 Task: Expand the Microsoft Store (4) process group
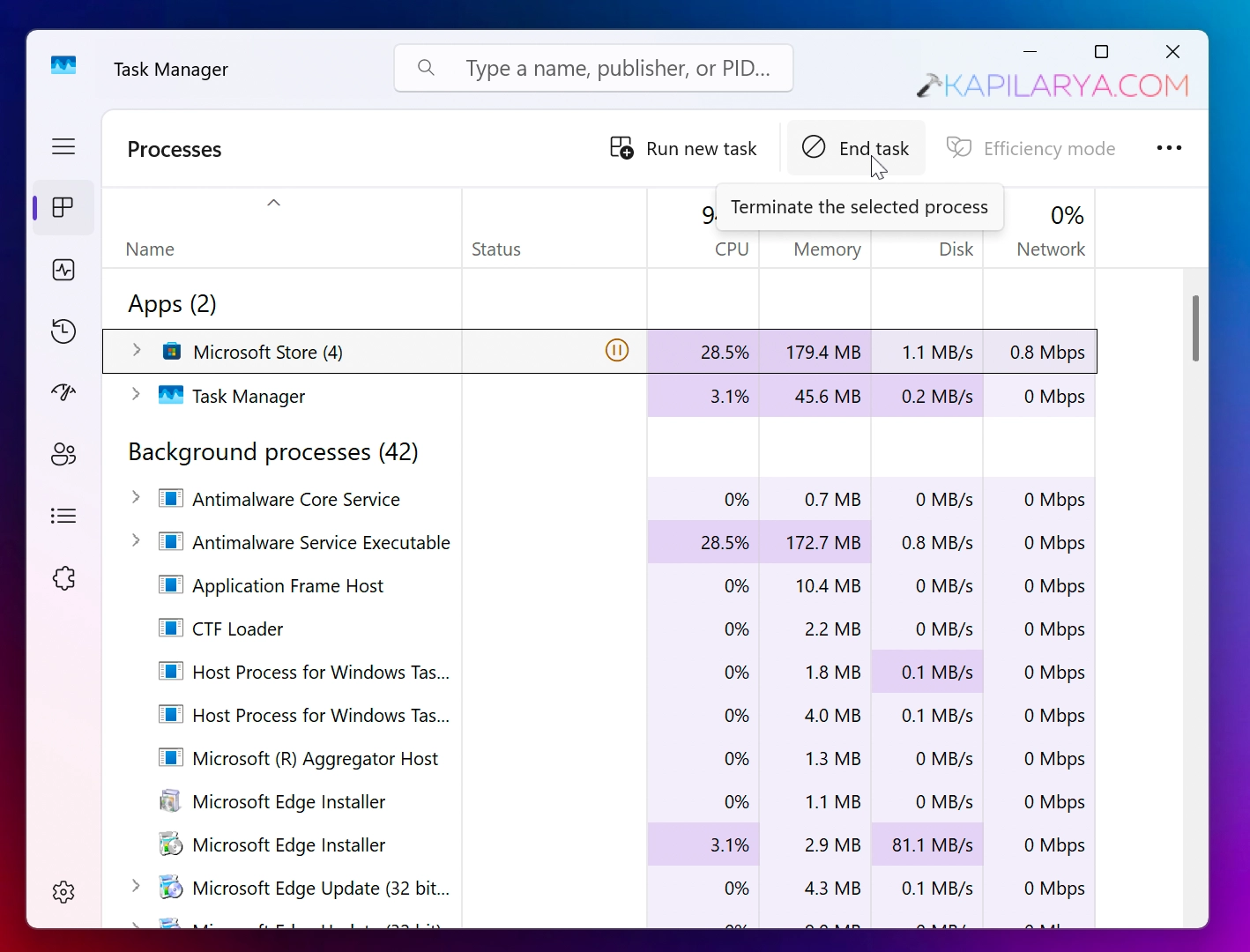pyautogui.click(x=137, y=350)
